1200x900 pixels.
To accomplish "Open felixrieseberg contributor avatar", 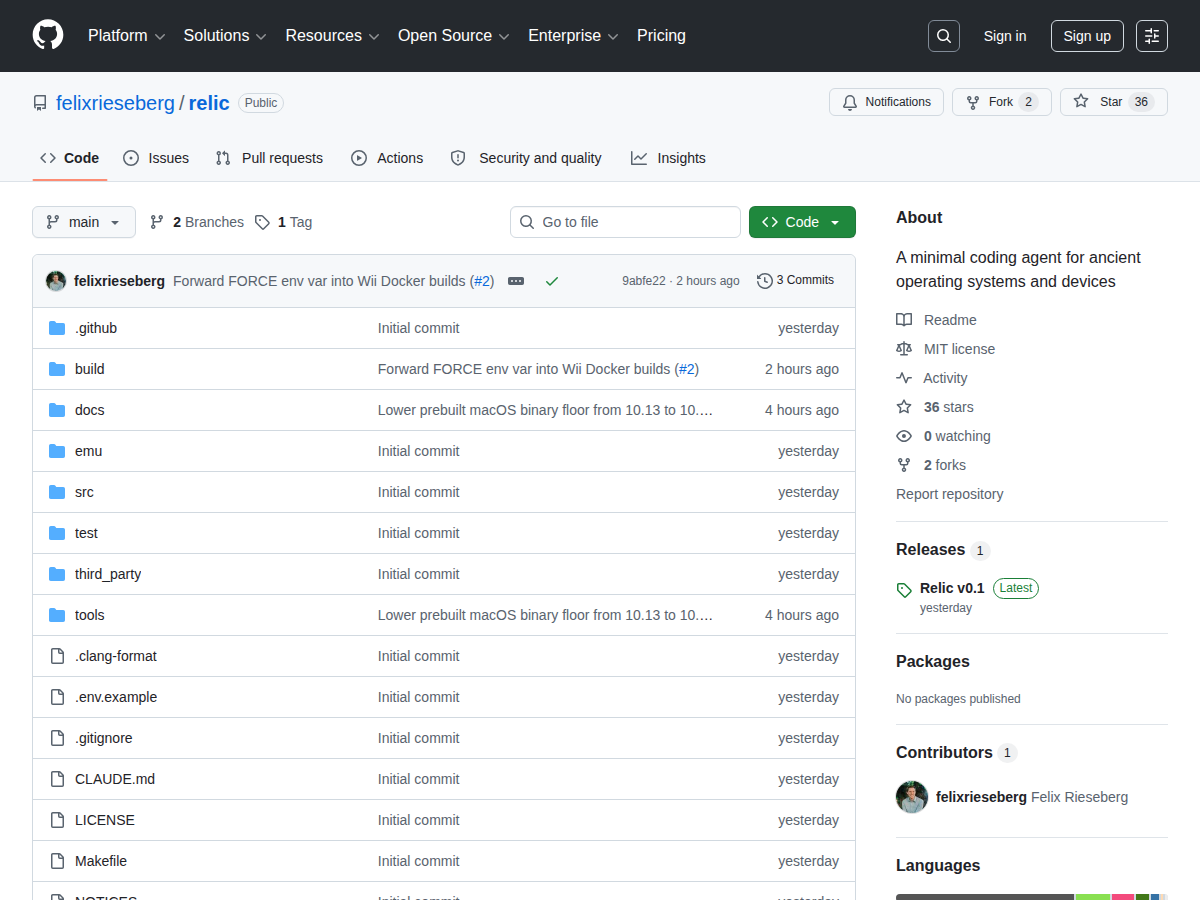I will coord(912,797).
